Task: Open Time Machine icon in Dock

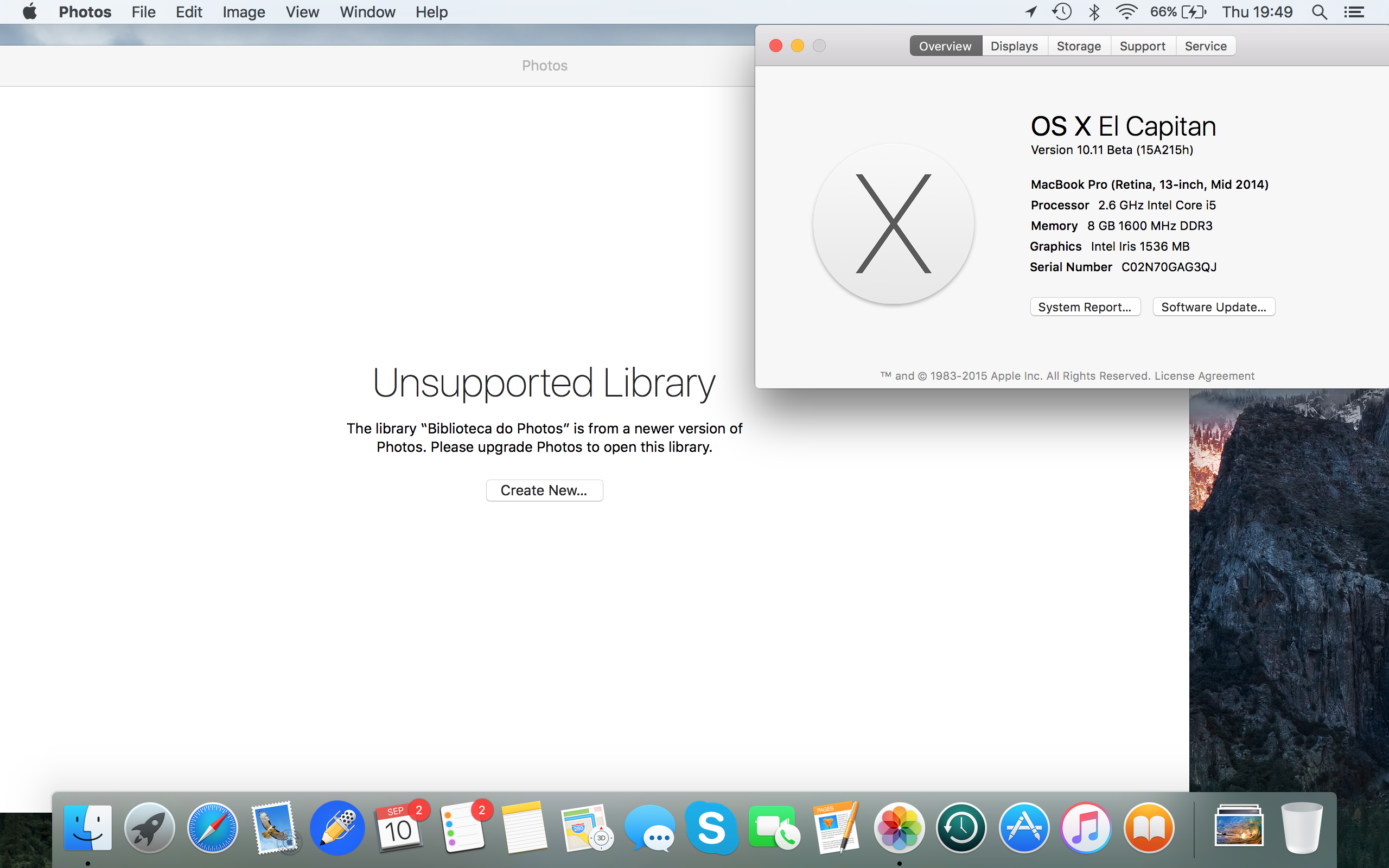Action: tap(962, 828)
